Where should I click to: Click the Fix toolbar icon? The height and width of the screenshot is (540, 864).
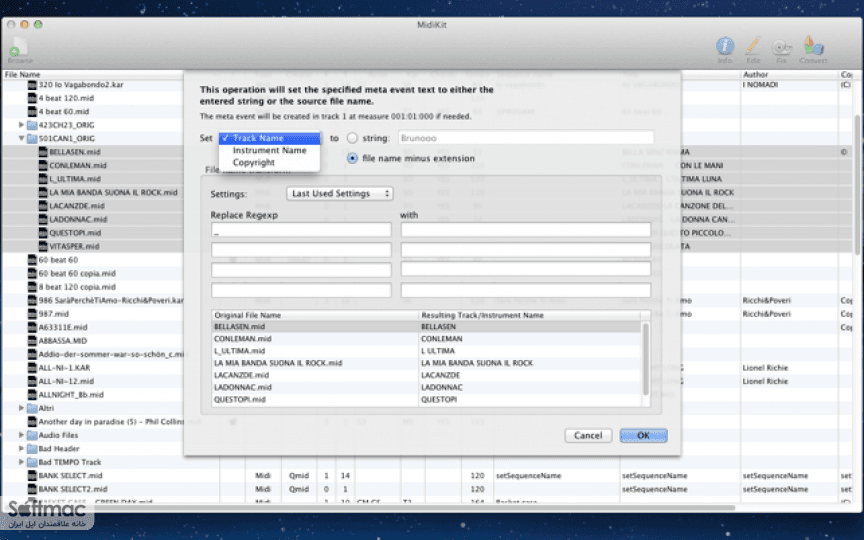[781, 50]
